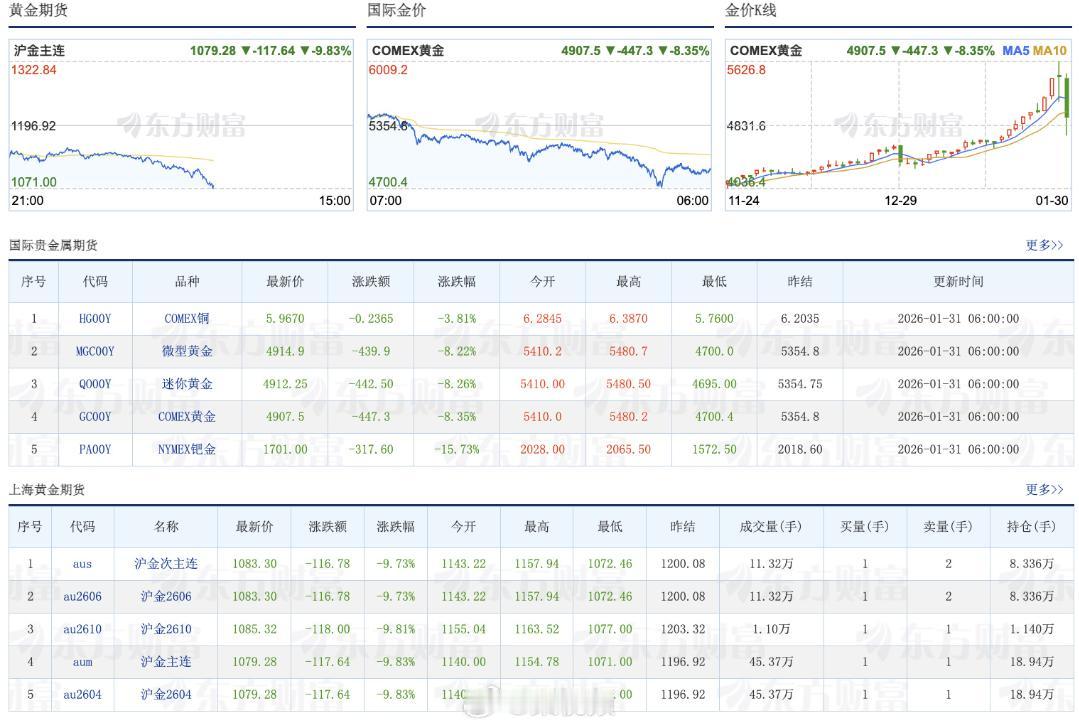Open the 沪金2604 contract link

(x=166, y=694)
